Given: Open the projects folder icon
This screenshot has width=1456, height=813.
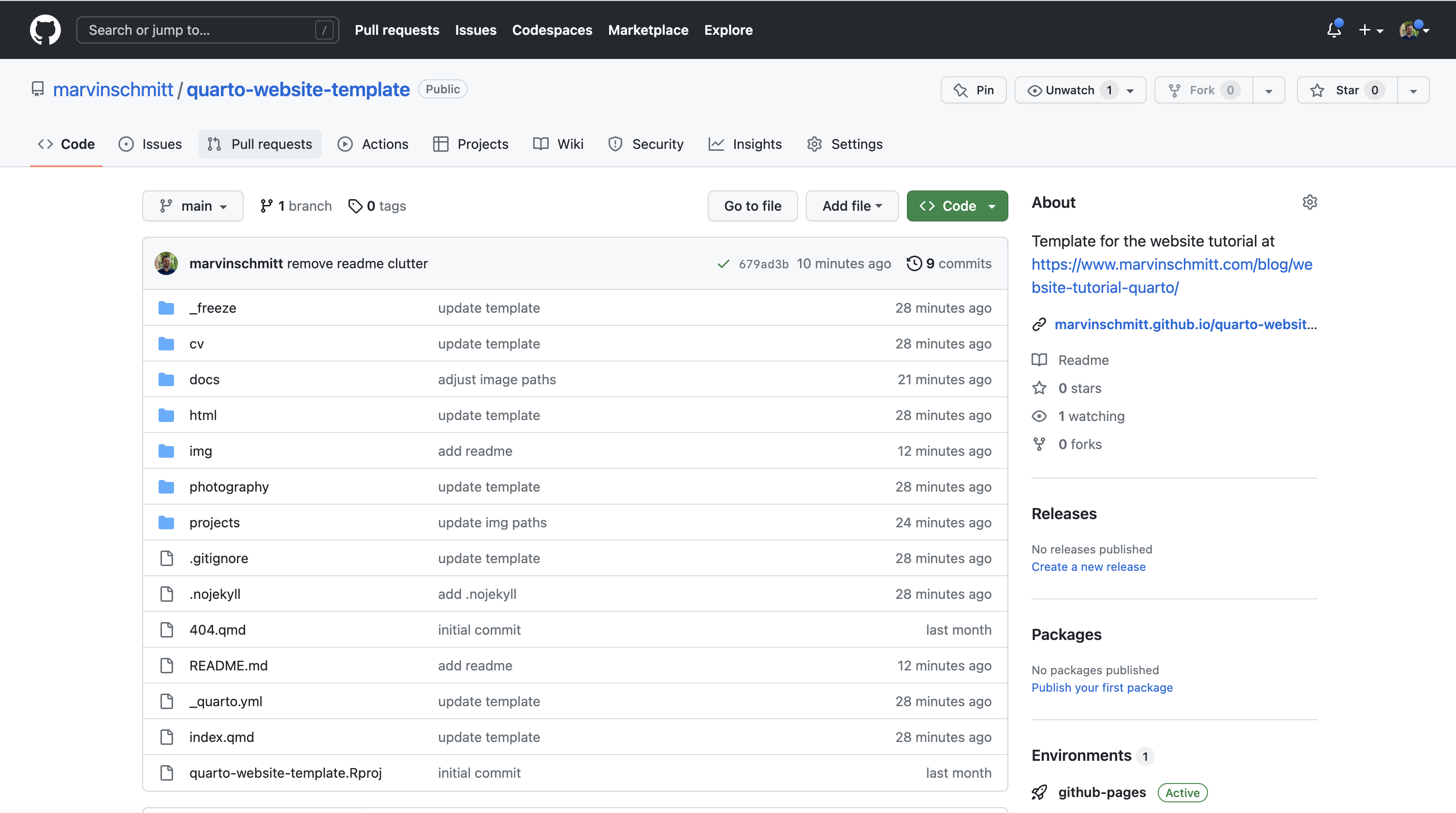Looking at the screenshot, I should point(166,523).
